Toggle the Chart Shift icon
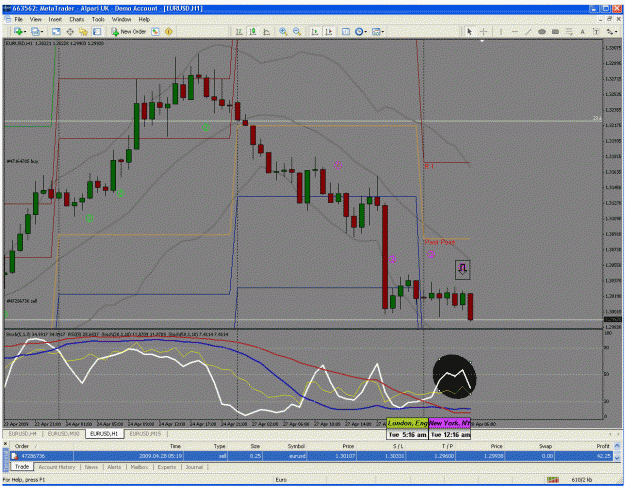This screenshot has height=486, width=625. (x=329, y=31)
